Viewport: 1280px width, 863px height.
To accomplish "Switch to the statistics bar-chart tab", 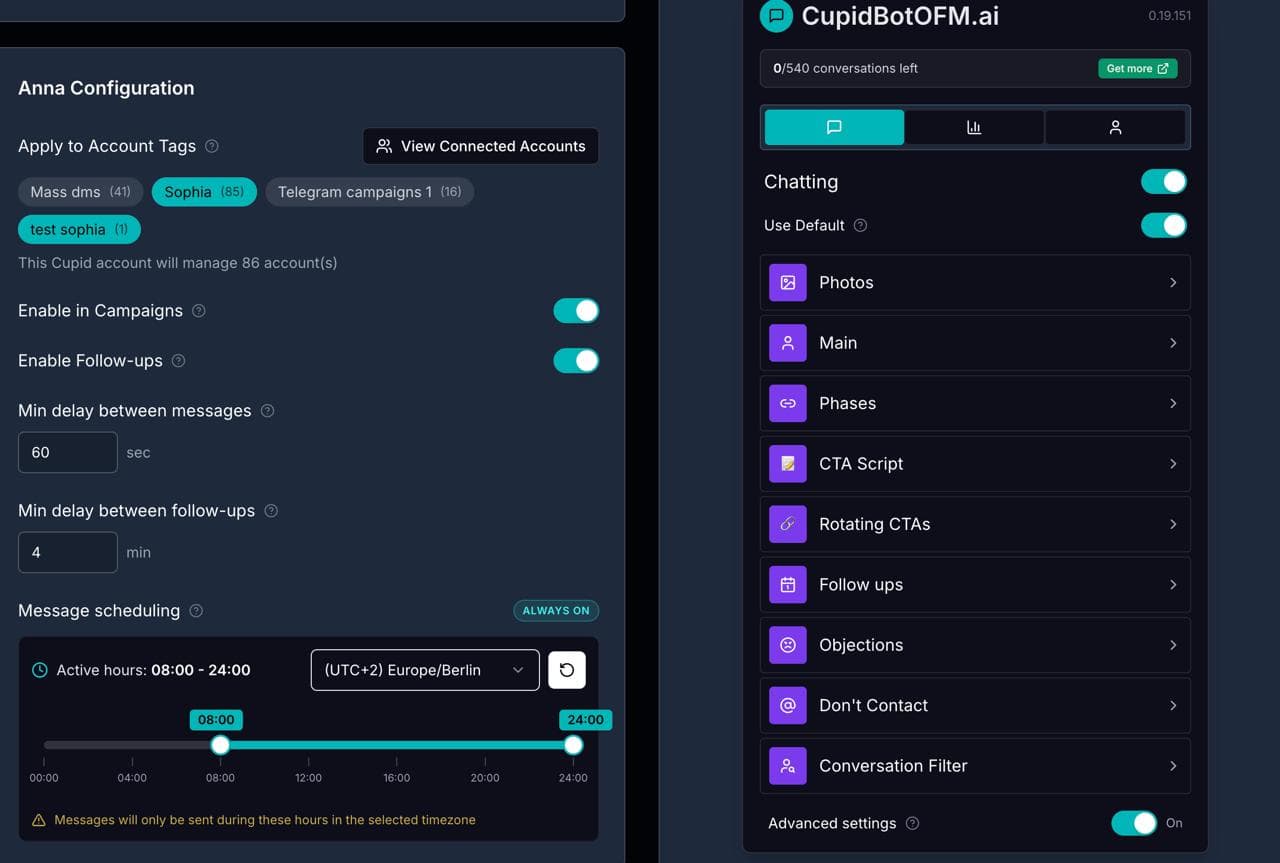I will click(974, 127).
